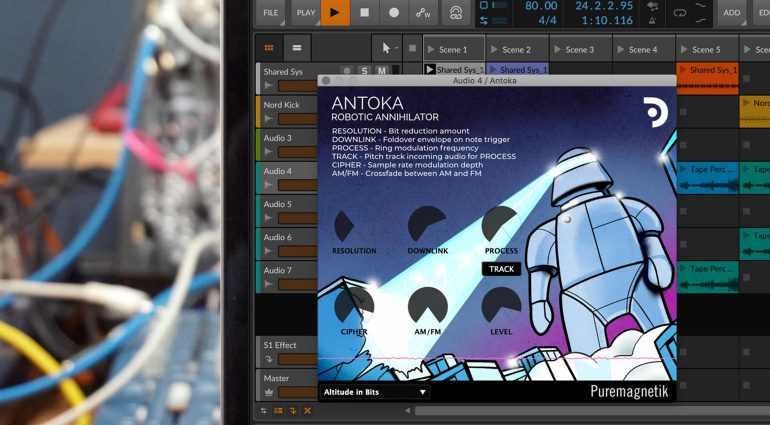
Task: Click the lower curve icon beside ADD
Action: coord(701,21)
